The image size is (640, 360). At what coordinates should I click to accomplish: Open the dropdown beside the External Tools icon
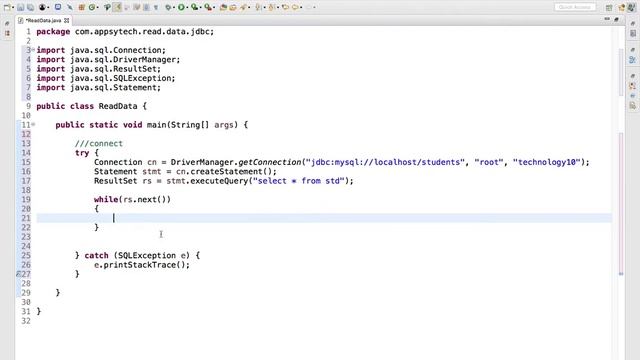tap(214, 7)
